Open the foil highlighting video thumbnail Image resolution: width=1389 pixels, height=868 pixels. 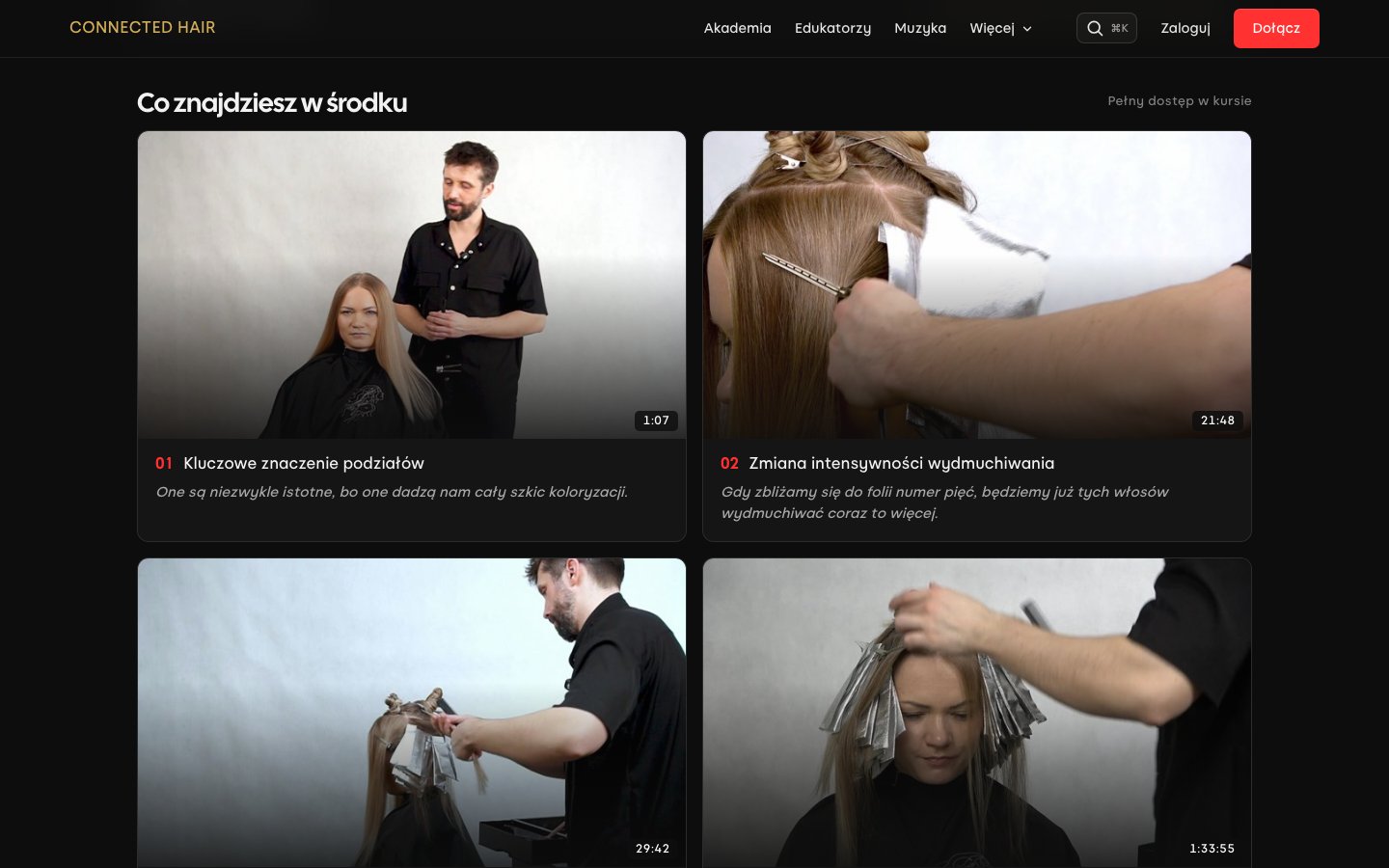(x=977, y=285)
